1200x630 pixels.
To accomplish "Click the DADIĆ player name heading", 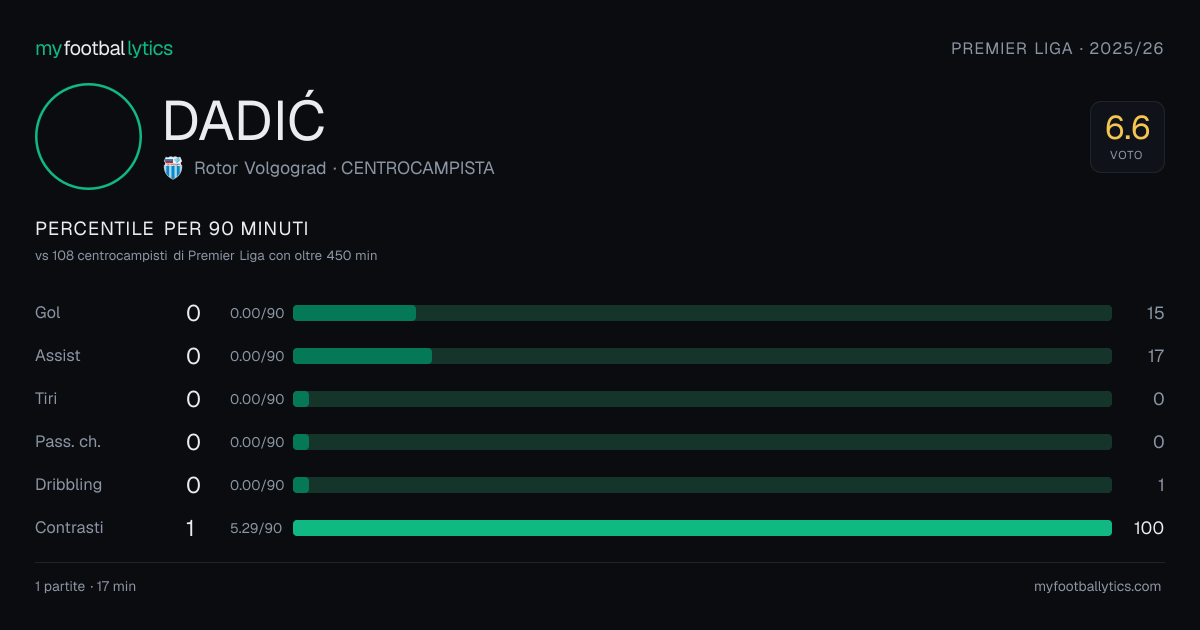I will tap(244, 121).
